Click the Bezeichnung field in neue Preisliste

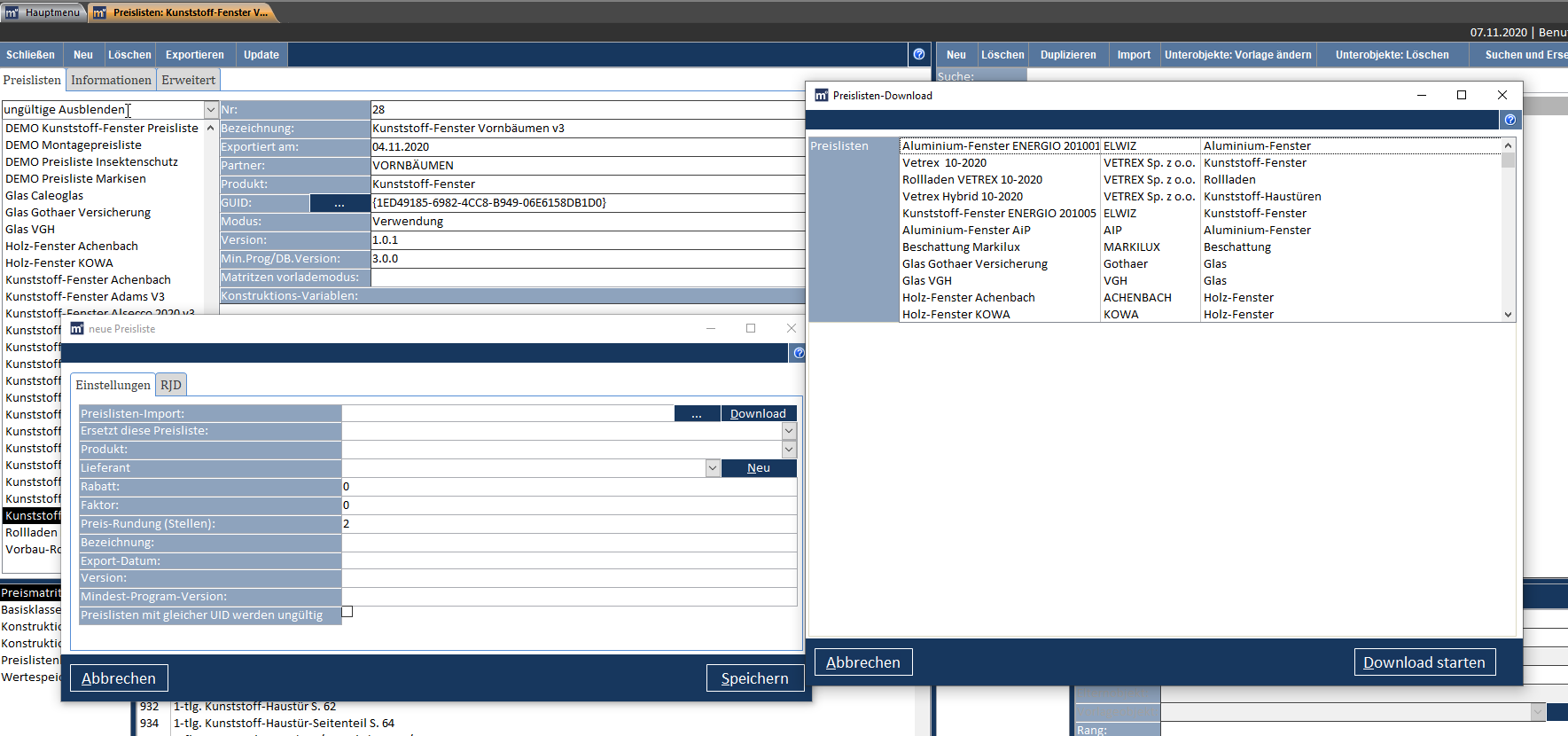pyautogui.click(x=569, y=543)
